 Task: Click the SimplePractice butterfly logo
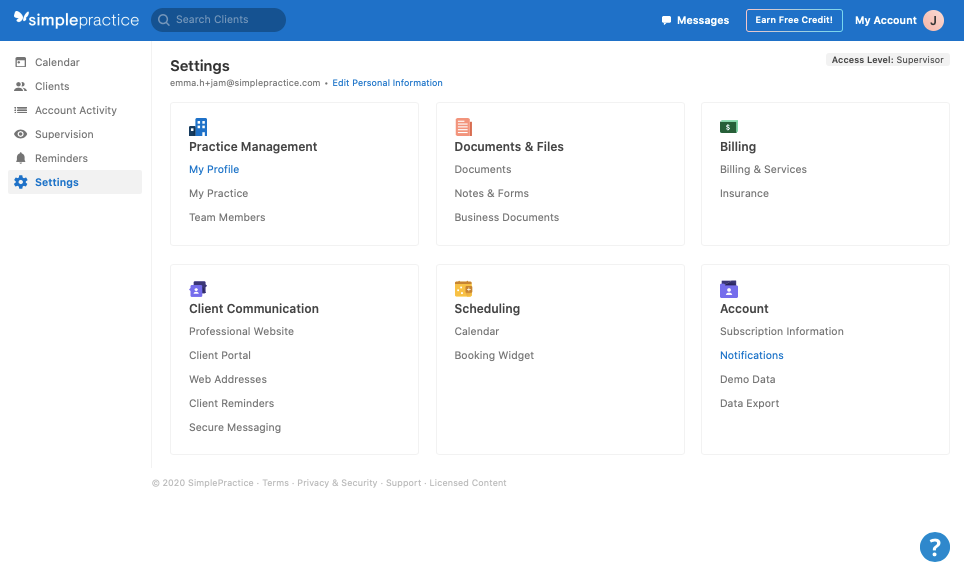pos(21,18)
